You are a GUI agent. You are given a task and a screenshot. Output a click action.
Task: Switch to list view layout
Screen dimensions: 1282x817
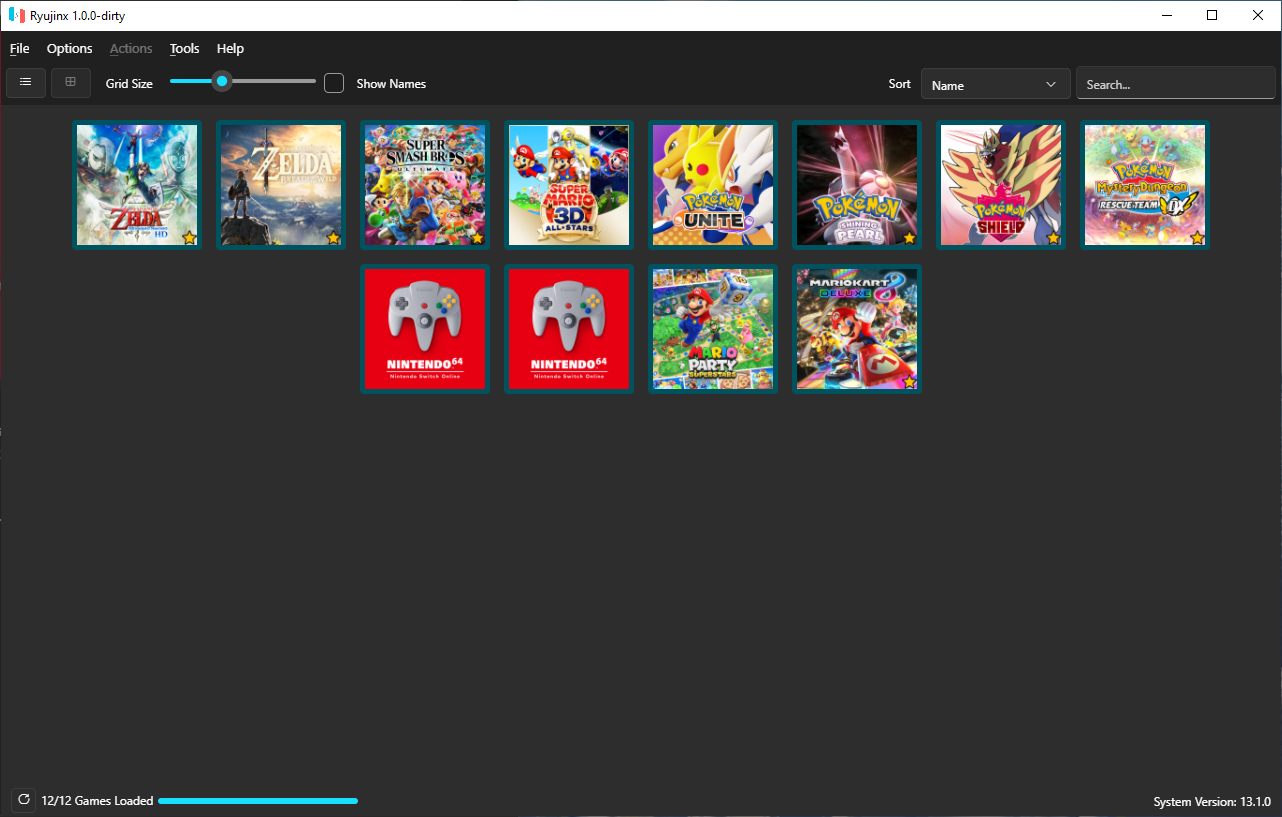pyautogui.click(x=25, y=82)
